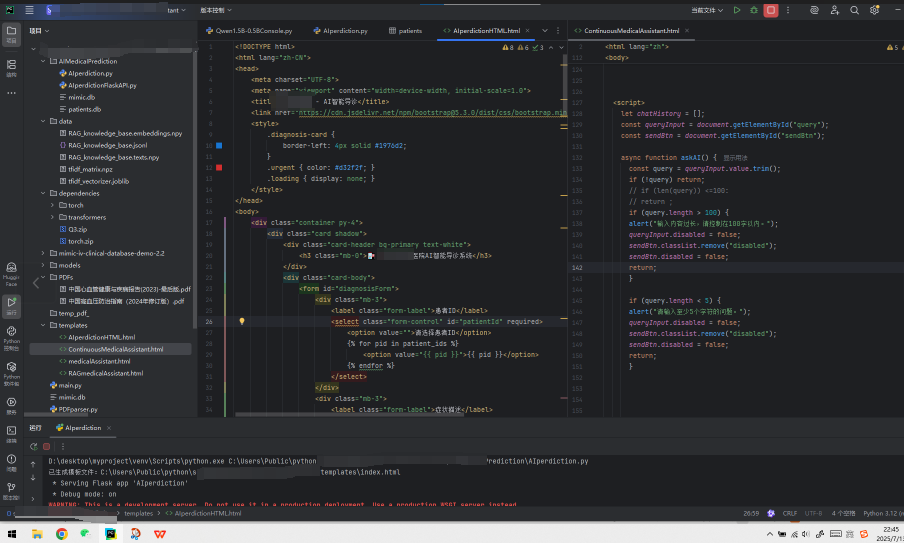Run the current file with green play
The width and height of the screenshot is (904, 543).
click(x=737, y=10)
